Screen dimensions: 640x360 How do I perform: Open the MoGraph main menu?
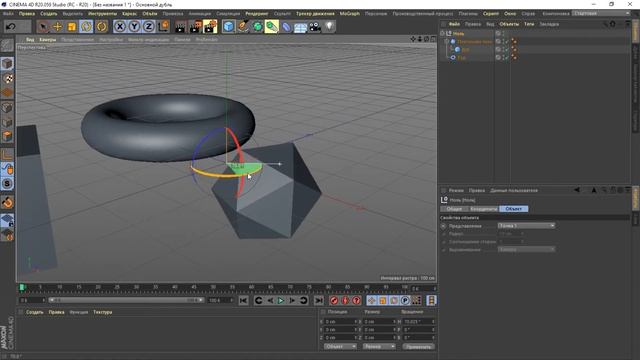coord(350,13)
